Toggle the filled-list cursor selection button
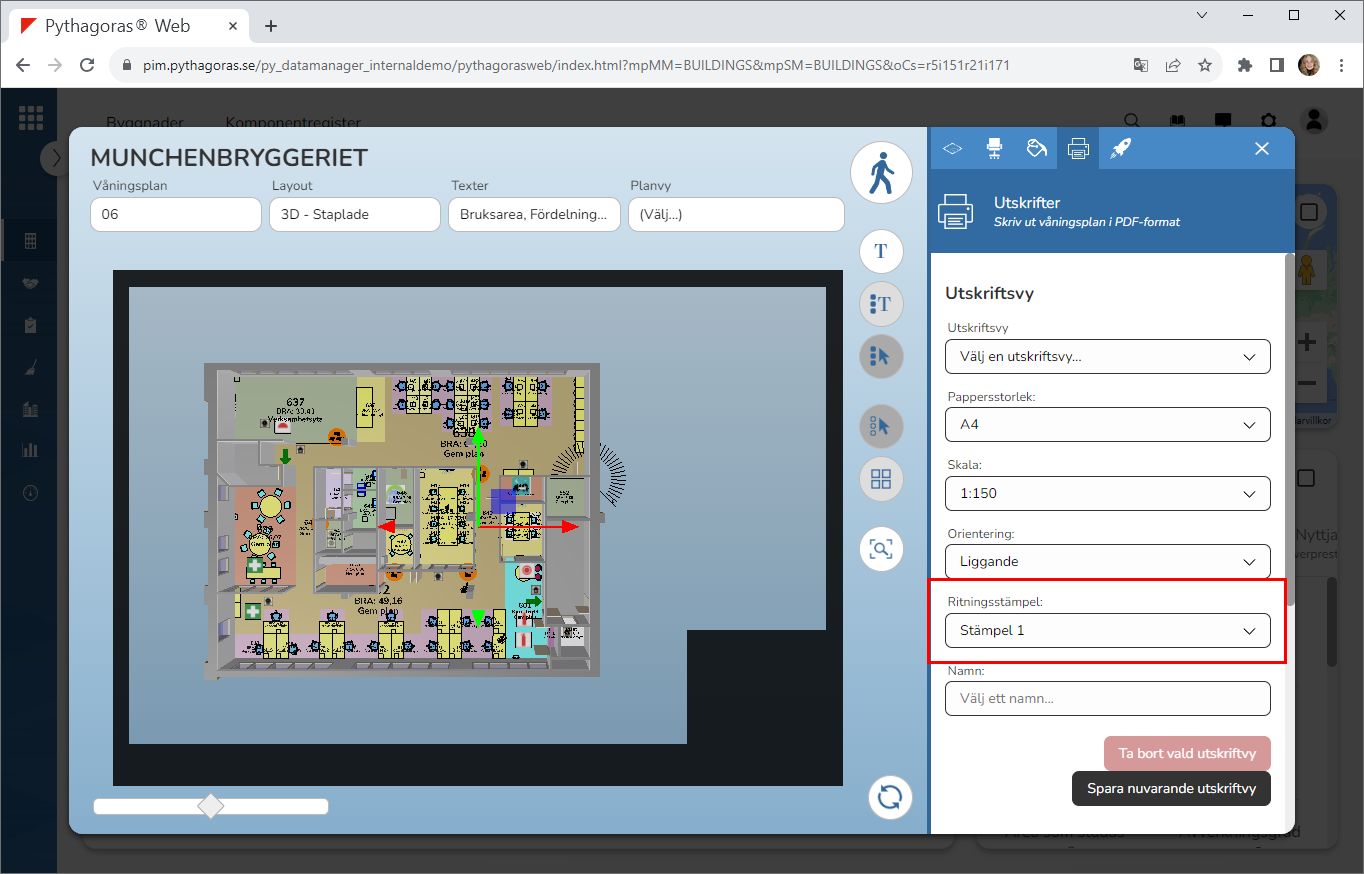This screenshot has height=874, width=1364. (881, 356)
